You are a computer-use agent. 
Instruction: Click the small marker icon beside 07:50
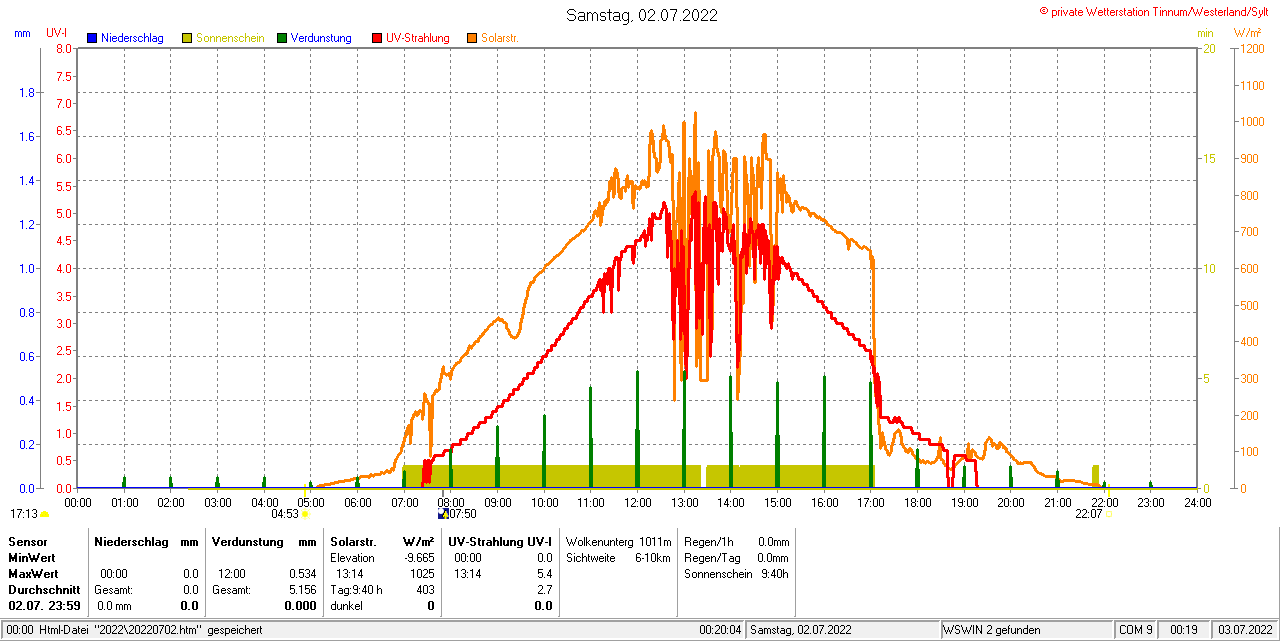pos(444,513)
